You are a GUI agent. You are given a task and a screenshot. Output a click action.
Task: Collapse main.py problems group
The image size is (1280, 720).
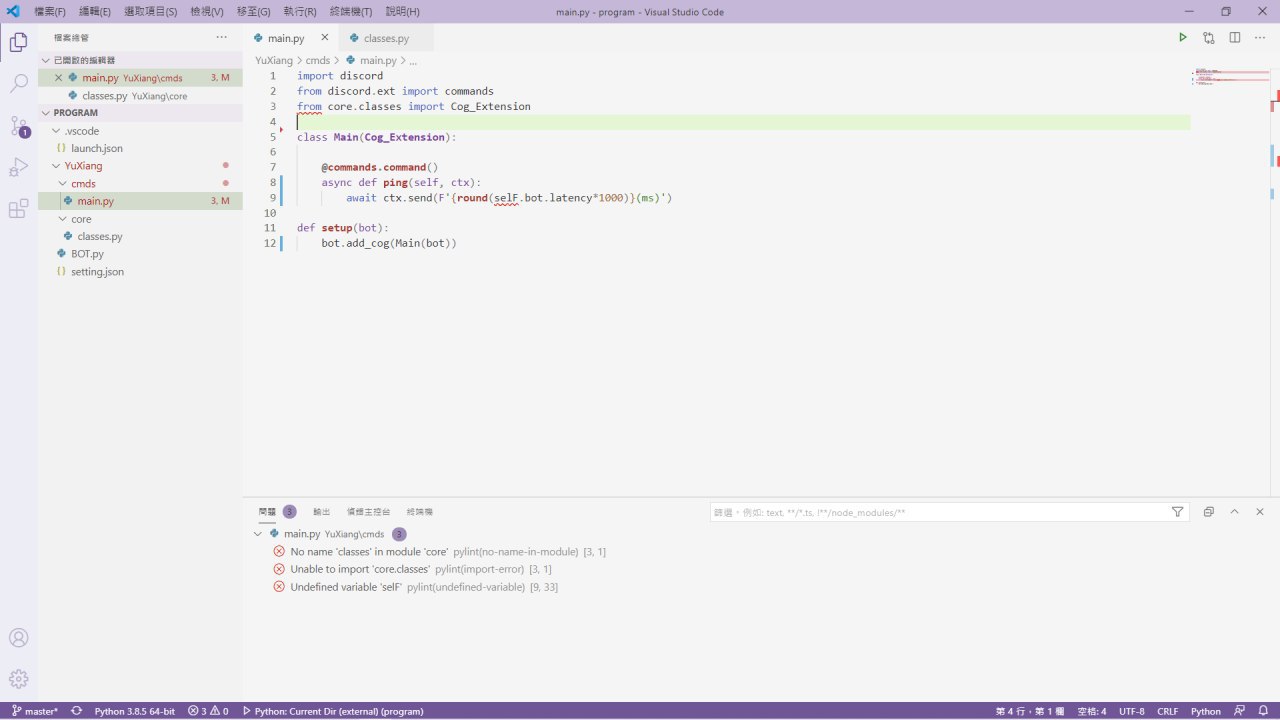tap(258, 534)
